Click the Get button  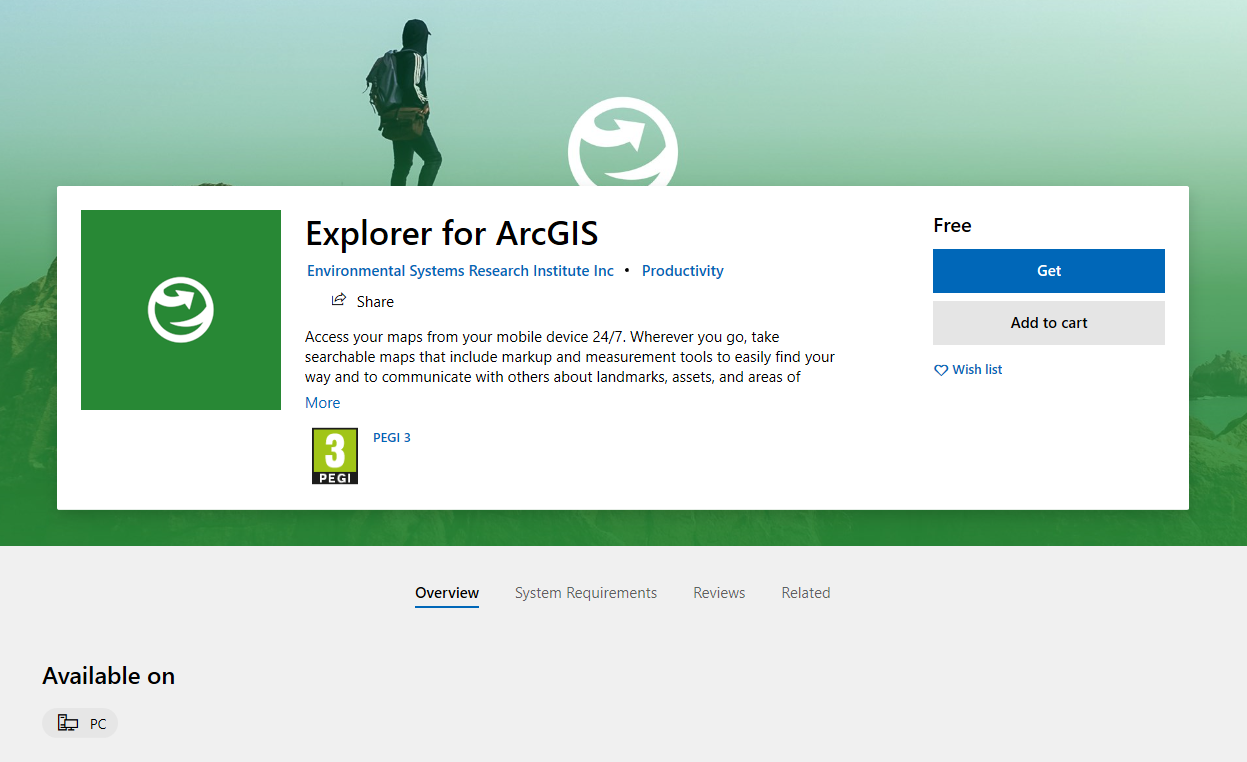point(1049,271)
